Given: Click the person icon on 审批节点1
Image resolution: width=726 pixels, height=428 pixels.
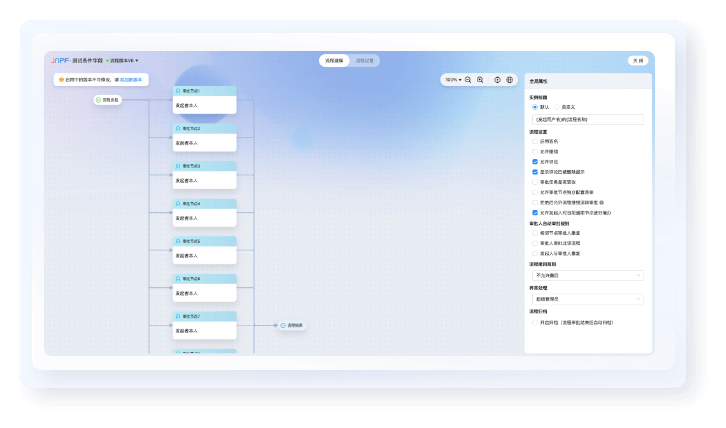Looking at the screenshot, I should tap(178, 91).
